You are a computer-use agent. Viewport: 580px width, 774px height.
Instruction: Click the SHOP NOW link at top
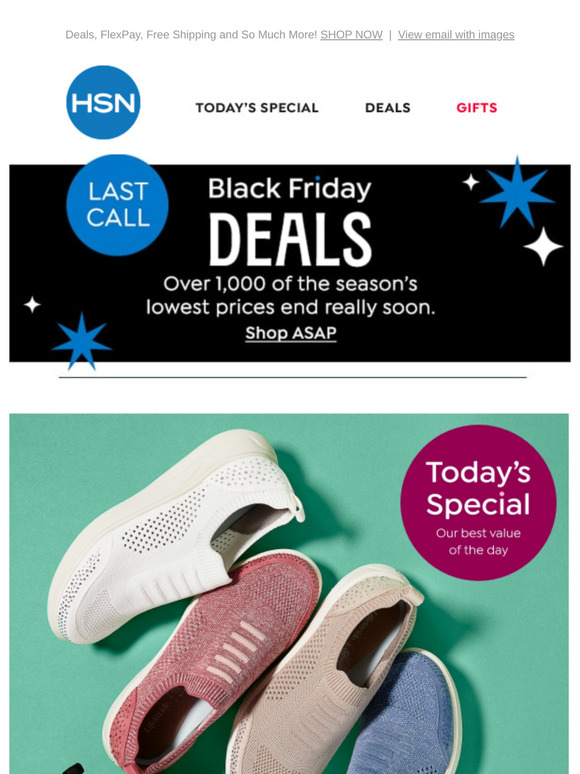click(351, 35)
